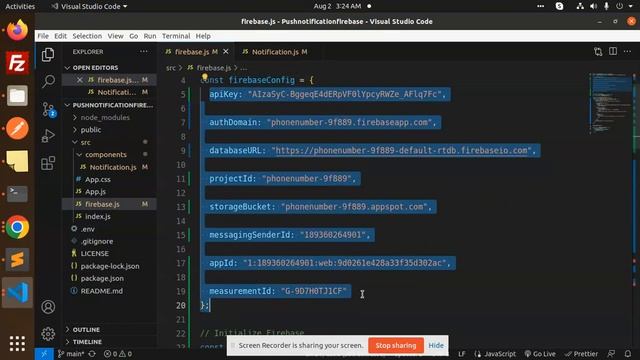Open the Selection menu

click(x=87, y=36)
